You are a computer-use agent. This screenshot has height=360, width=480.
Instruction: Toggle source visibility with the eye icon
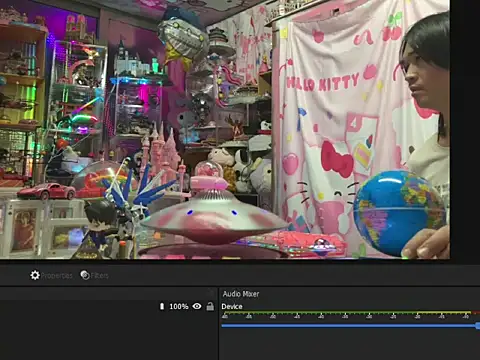pyautogui.click(x=197, y=306)
